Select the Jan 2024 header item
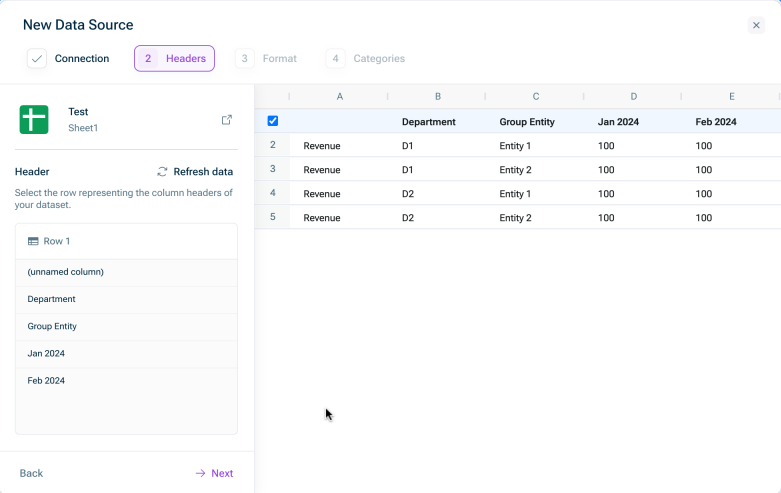 click(46, 353)
